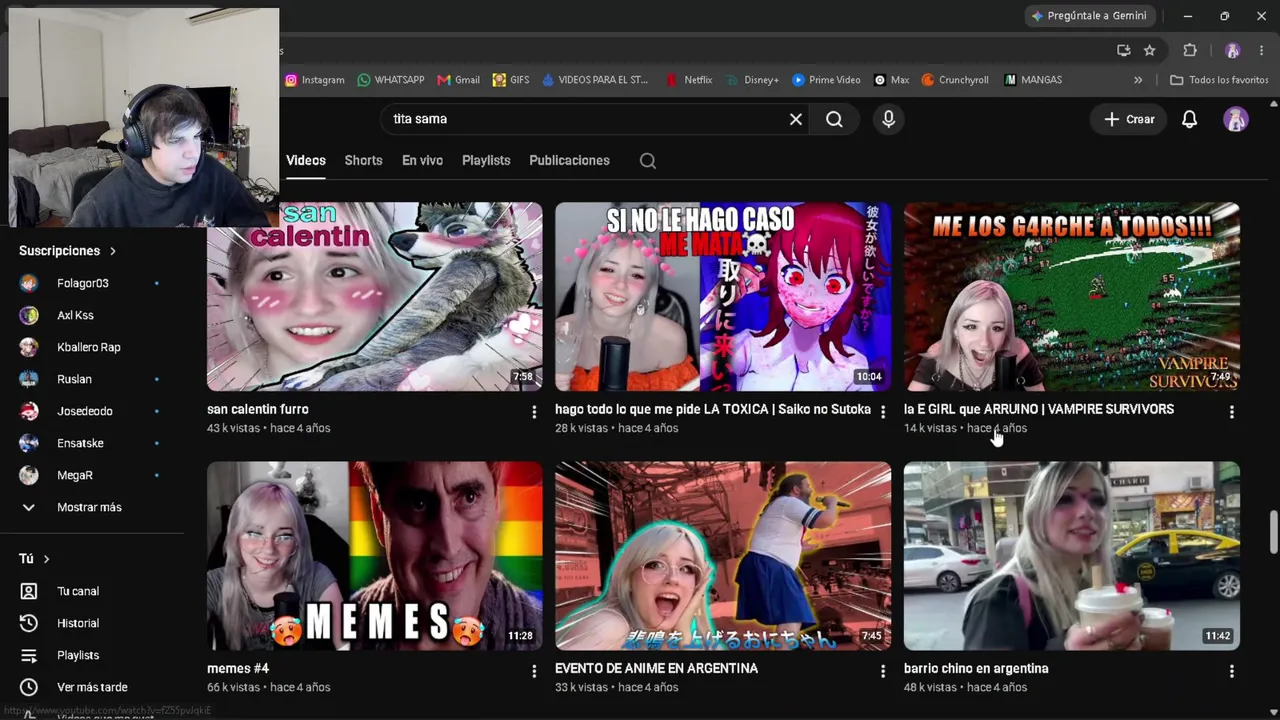Open options menu for 'memes #4'
Viewport: 1280px width, 720px height.
(x=534, y=670)
